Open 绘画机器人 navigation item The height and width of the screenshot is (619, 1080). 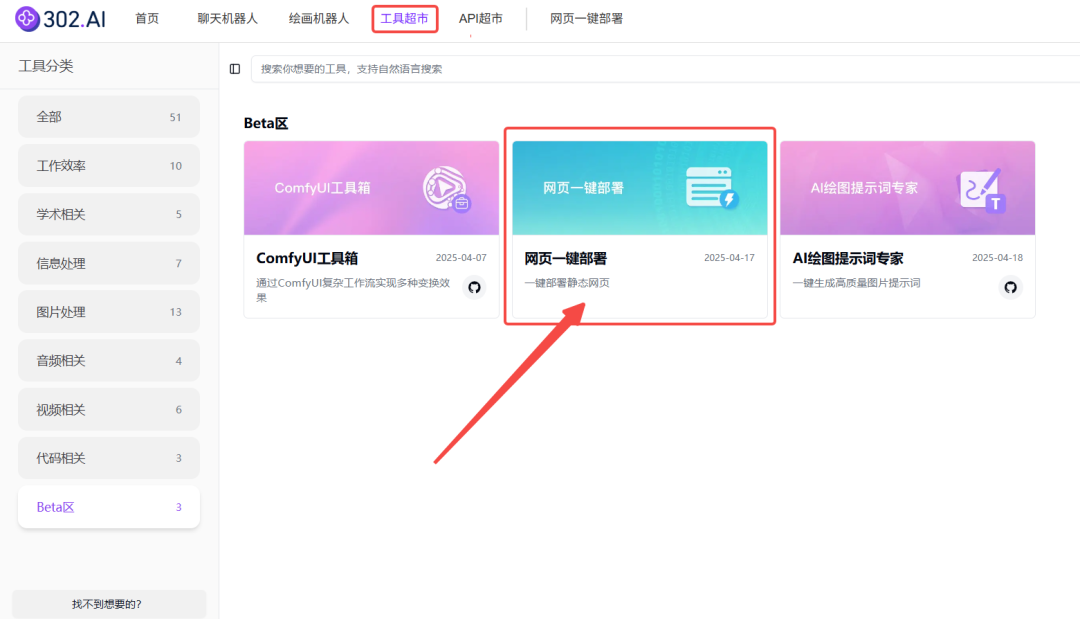[x=319, y=19]
